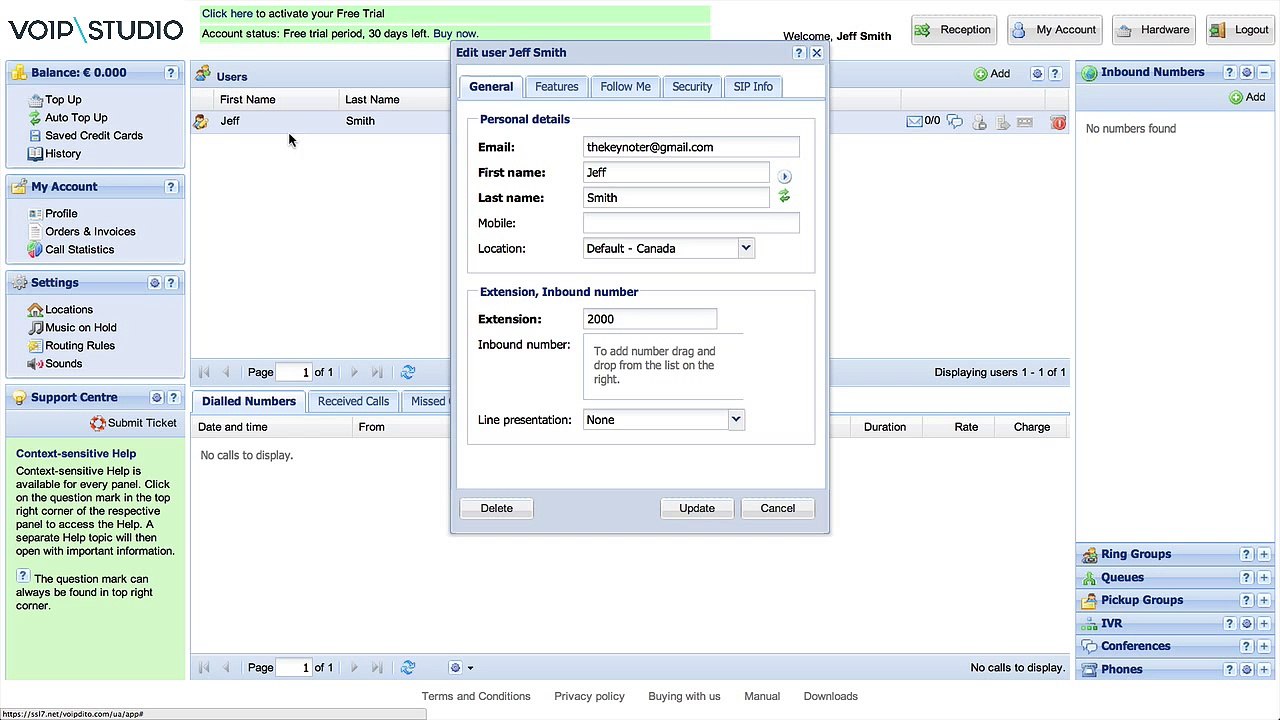Open Top Up in Balance panel

coord(62,99)
